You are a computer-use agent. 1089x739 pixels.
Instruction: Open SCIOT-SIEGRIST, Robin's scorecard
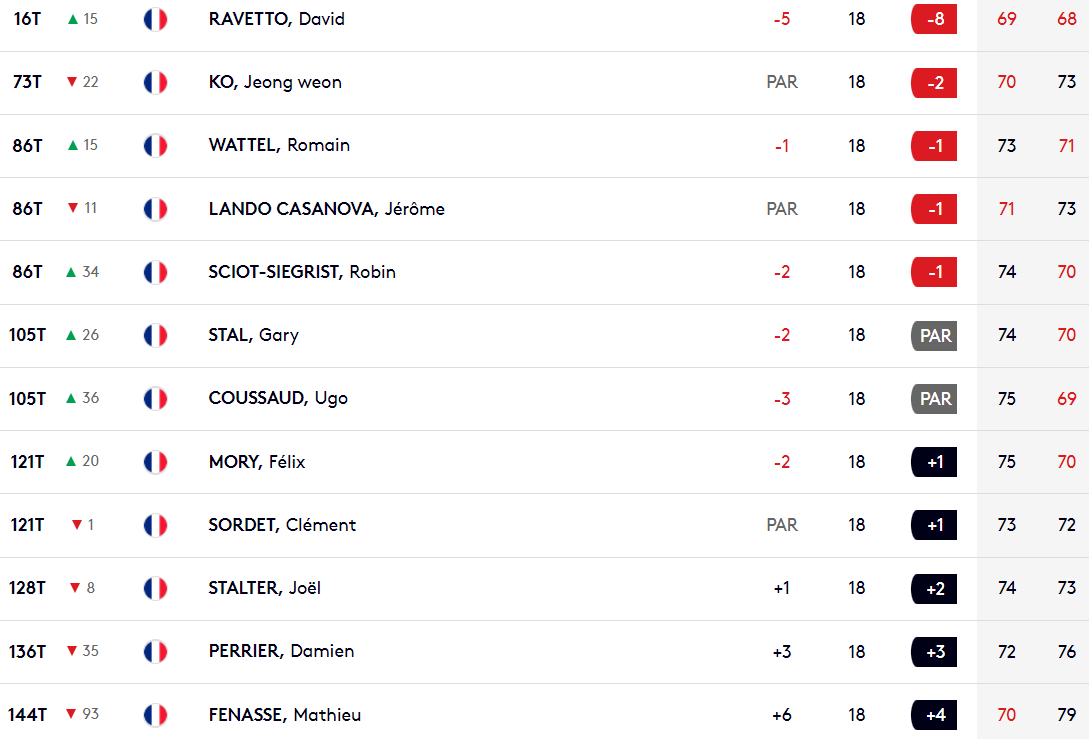coord(302,272)
